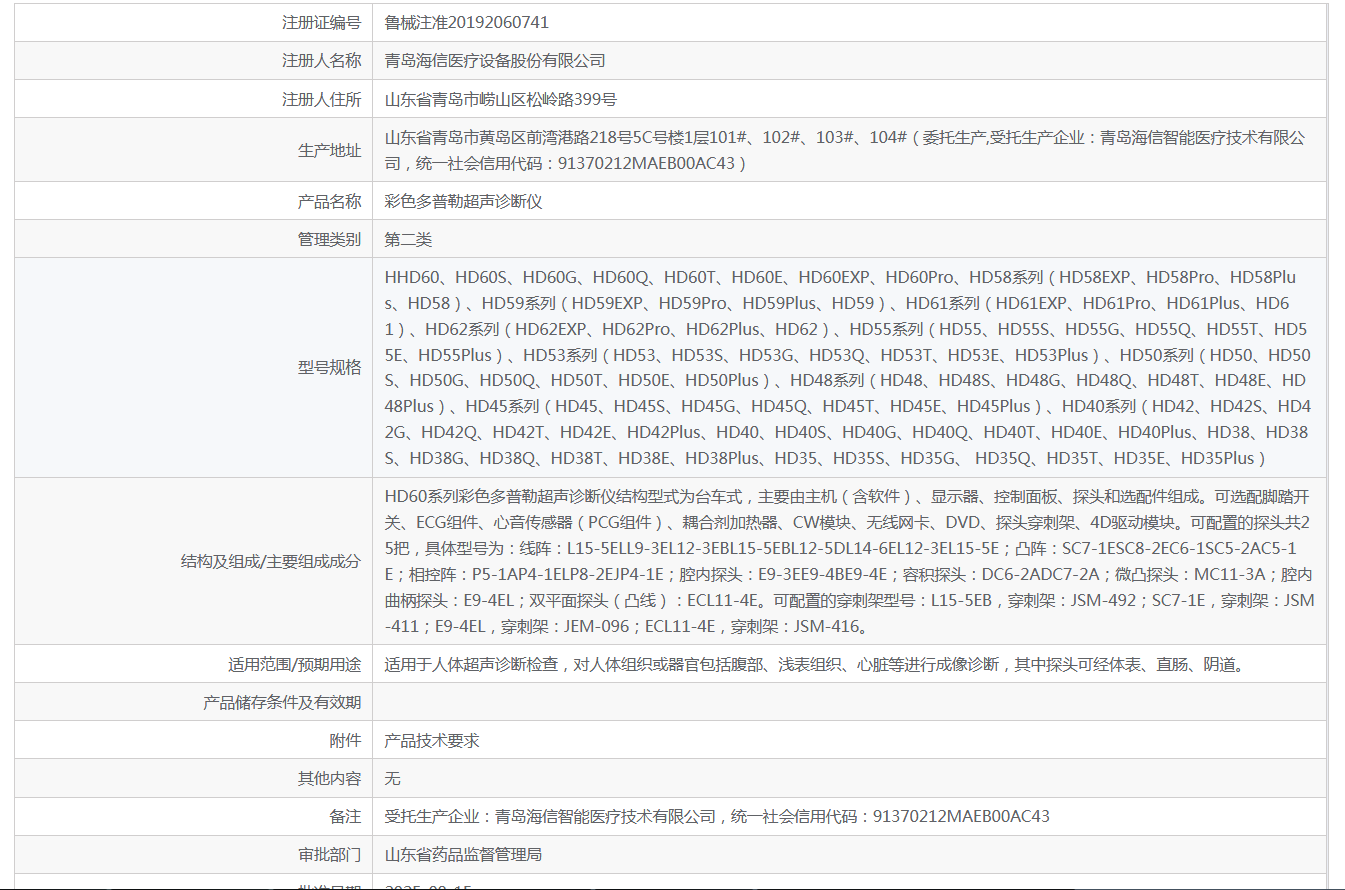1345x890 pixels.
Task: Click the '生产地址' row label
Action: tap(329, 150)
